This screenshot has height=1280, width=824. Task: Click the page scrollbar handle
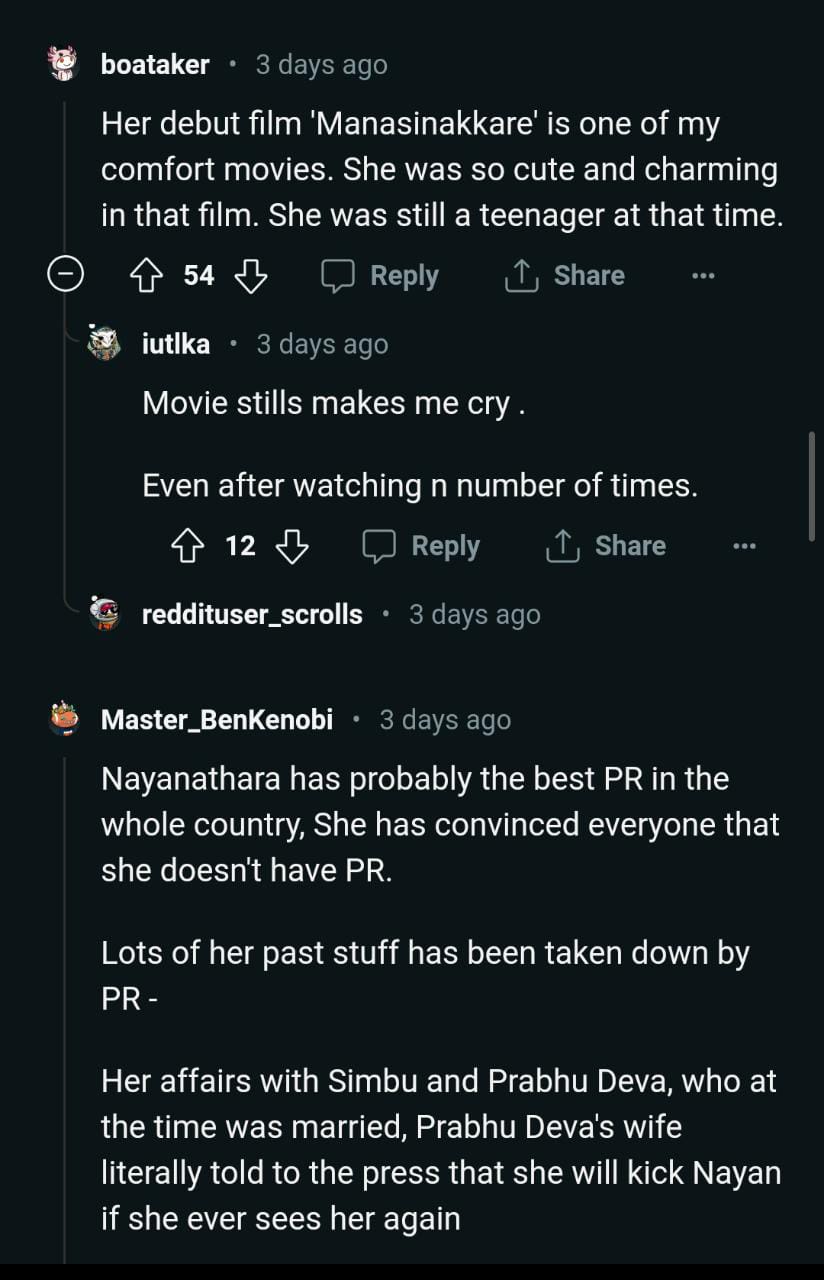coord(811,486)
